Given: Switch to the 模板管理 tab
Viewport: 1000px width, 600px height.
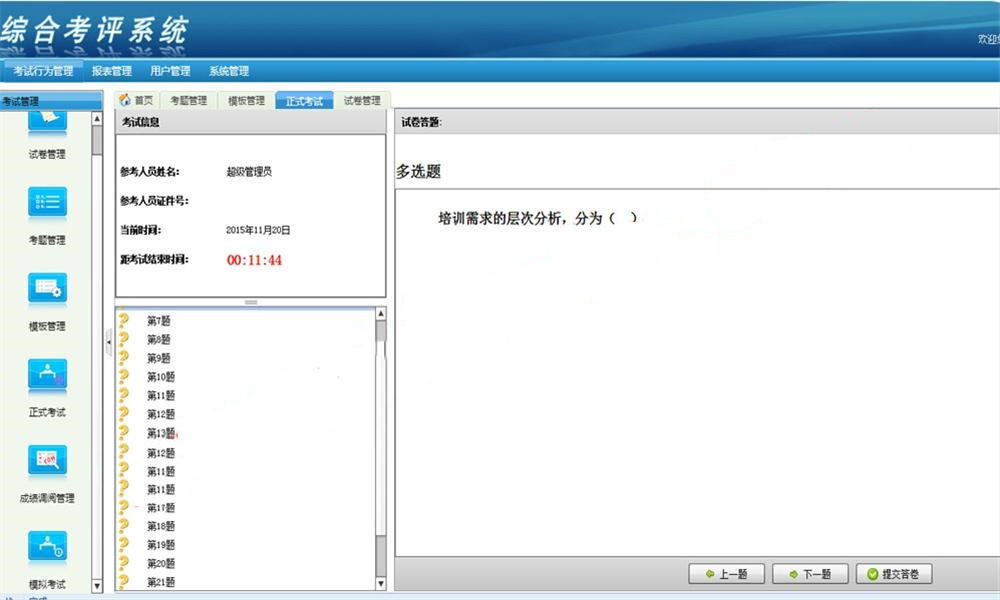Looking at the screenshot, I should (246, 100).
